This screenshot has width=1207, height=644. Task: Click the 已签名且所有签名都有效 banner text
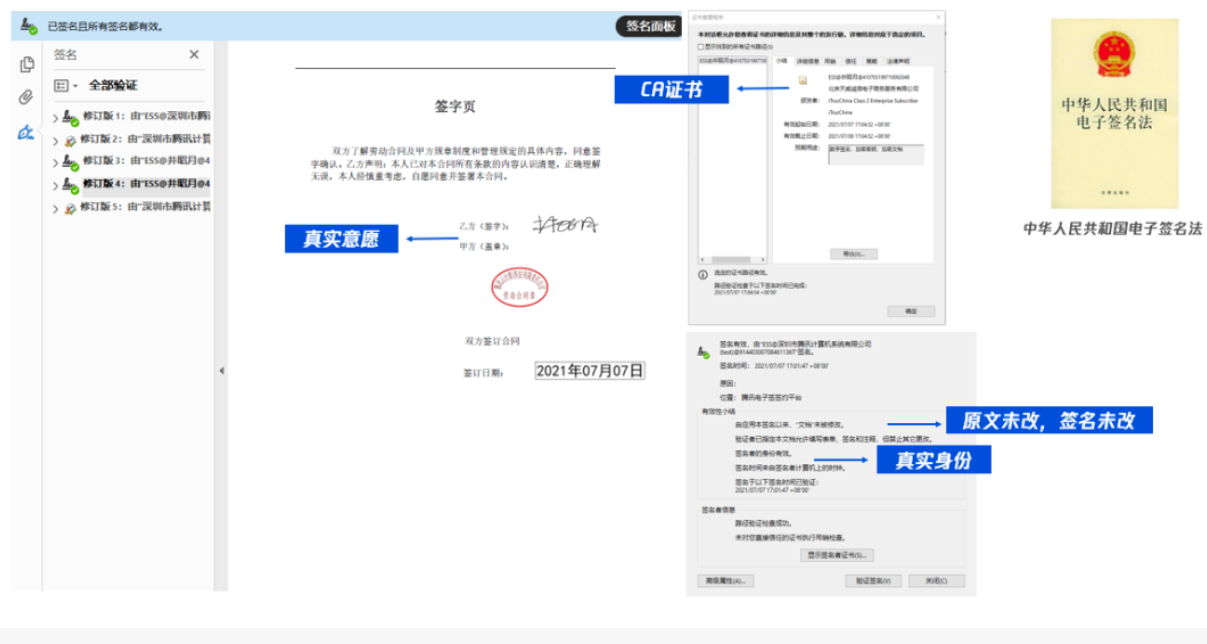click(x=105, y=26)
